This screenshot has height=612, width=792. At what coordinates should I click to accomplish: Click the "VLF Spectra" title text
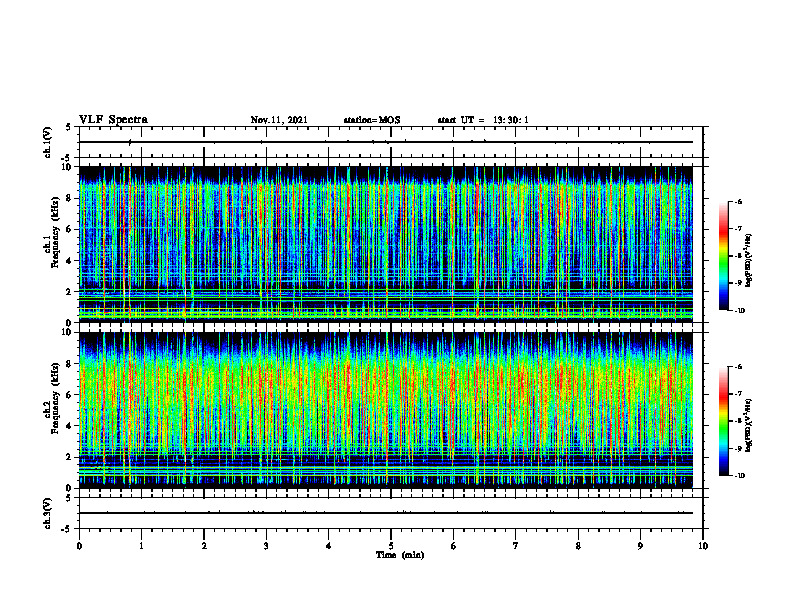pyautogui.click(x=113, y=120)
